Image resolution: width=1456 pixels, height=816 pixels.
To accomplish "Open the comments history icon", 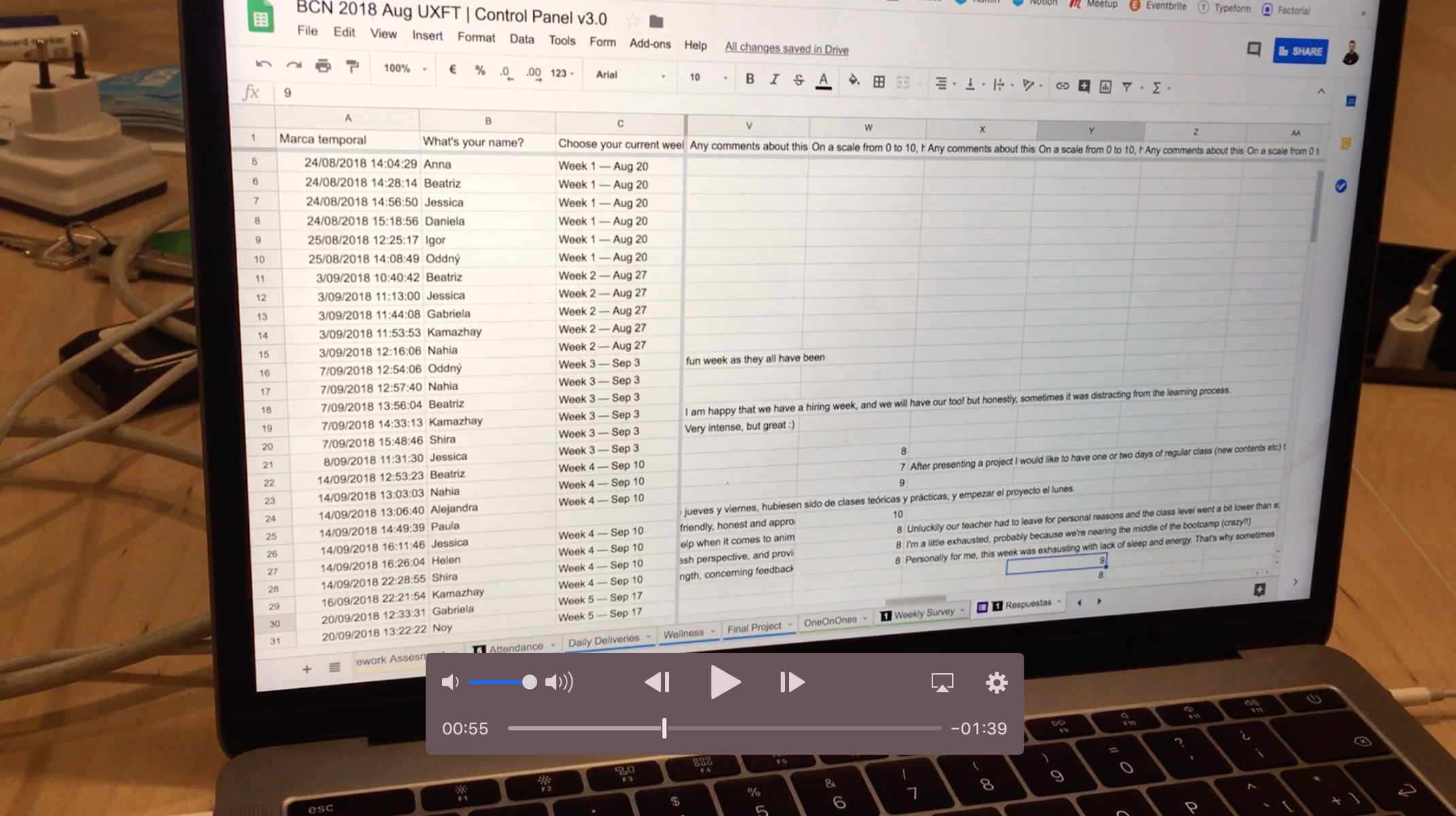I will click(x=1253, y=49).
